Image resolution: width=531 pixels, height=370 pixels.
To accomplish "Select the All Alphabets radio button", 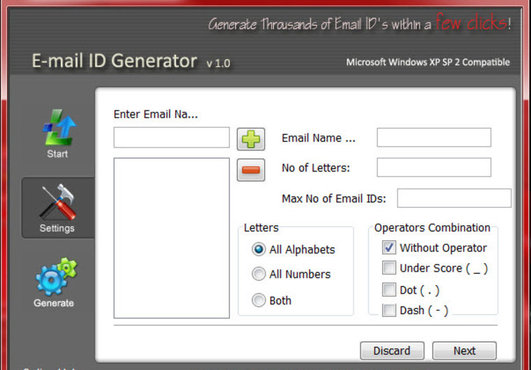I will (258, 249).
